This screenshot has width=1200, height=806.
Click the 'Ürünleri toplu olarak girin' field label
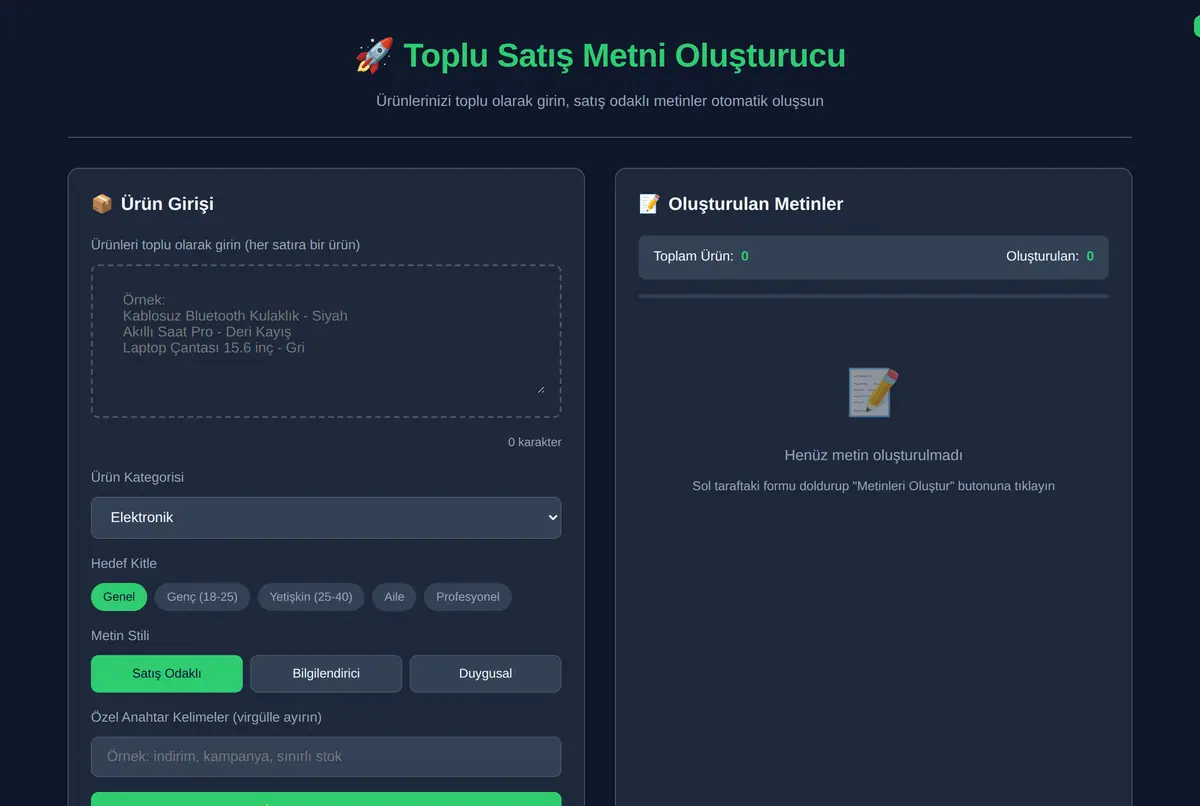pos(225,245)
